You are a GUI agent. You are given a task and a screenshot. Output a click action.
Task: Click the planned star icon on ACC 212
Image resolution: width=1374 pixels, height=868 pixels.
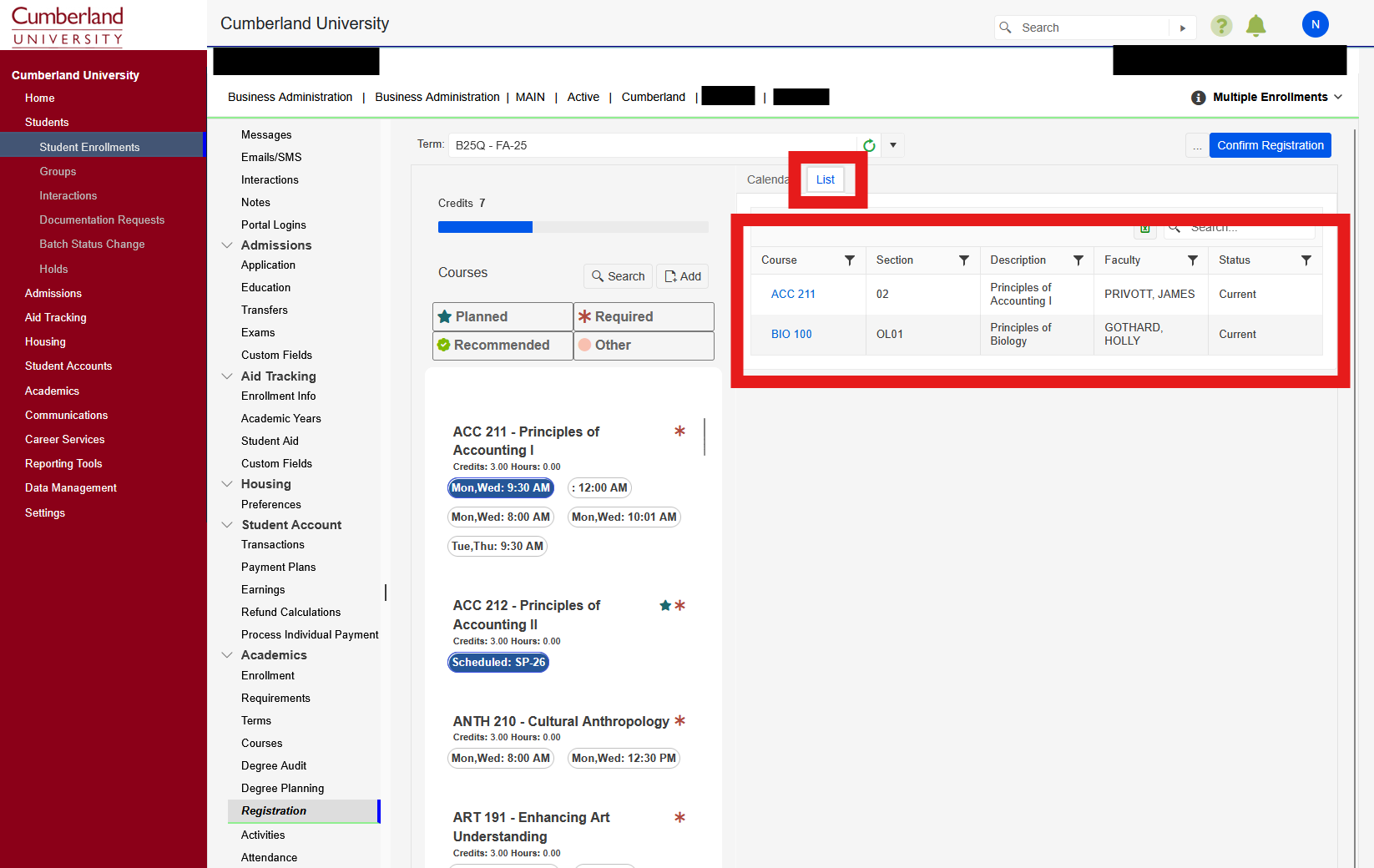[665, 605]
